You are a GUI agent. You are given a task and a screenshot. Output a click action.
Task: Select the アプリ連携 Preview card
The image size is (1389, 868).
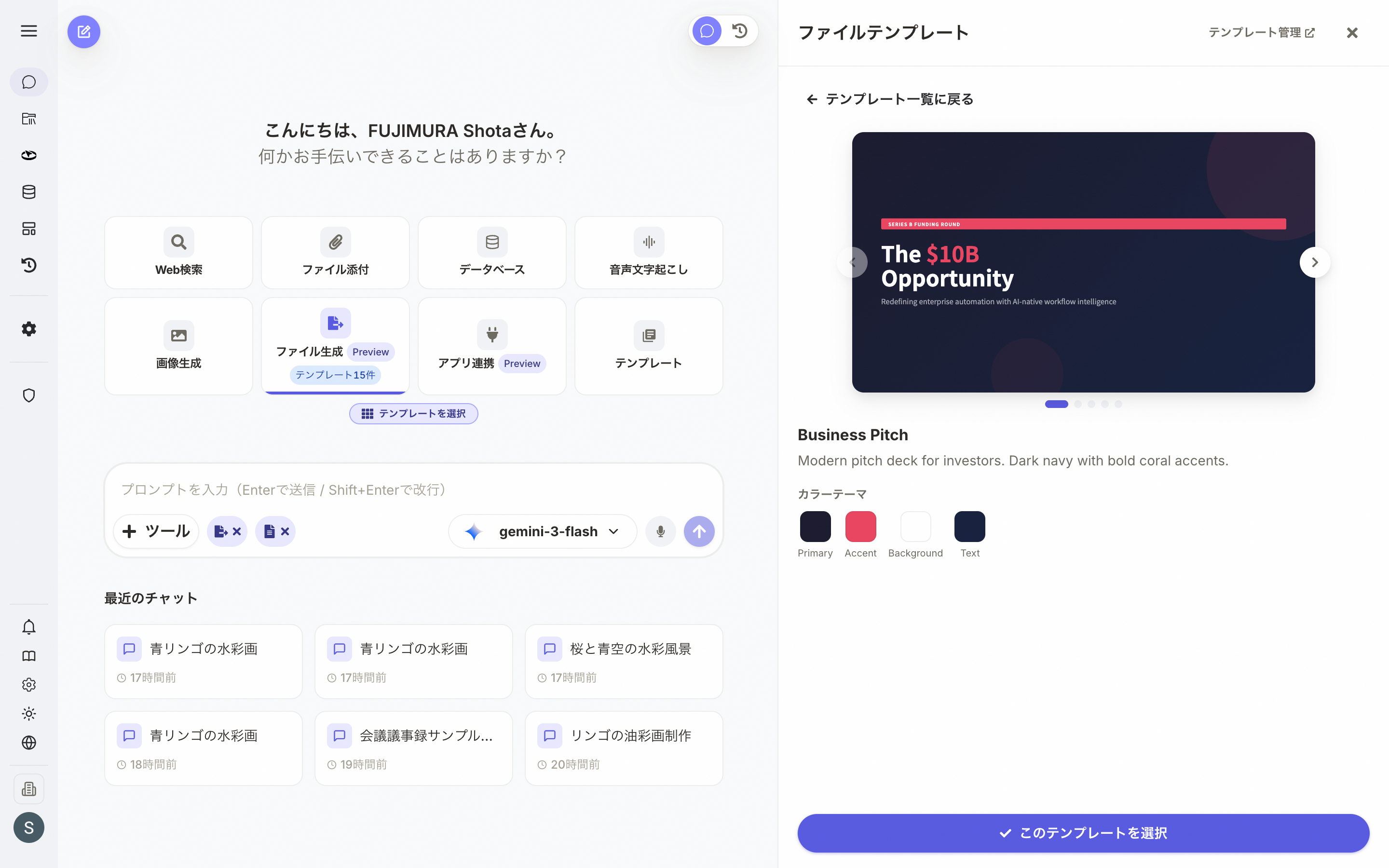(492, 346)
